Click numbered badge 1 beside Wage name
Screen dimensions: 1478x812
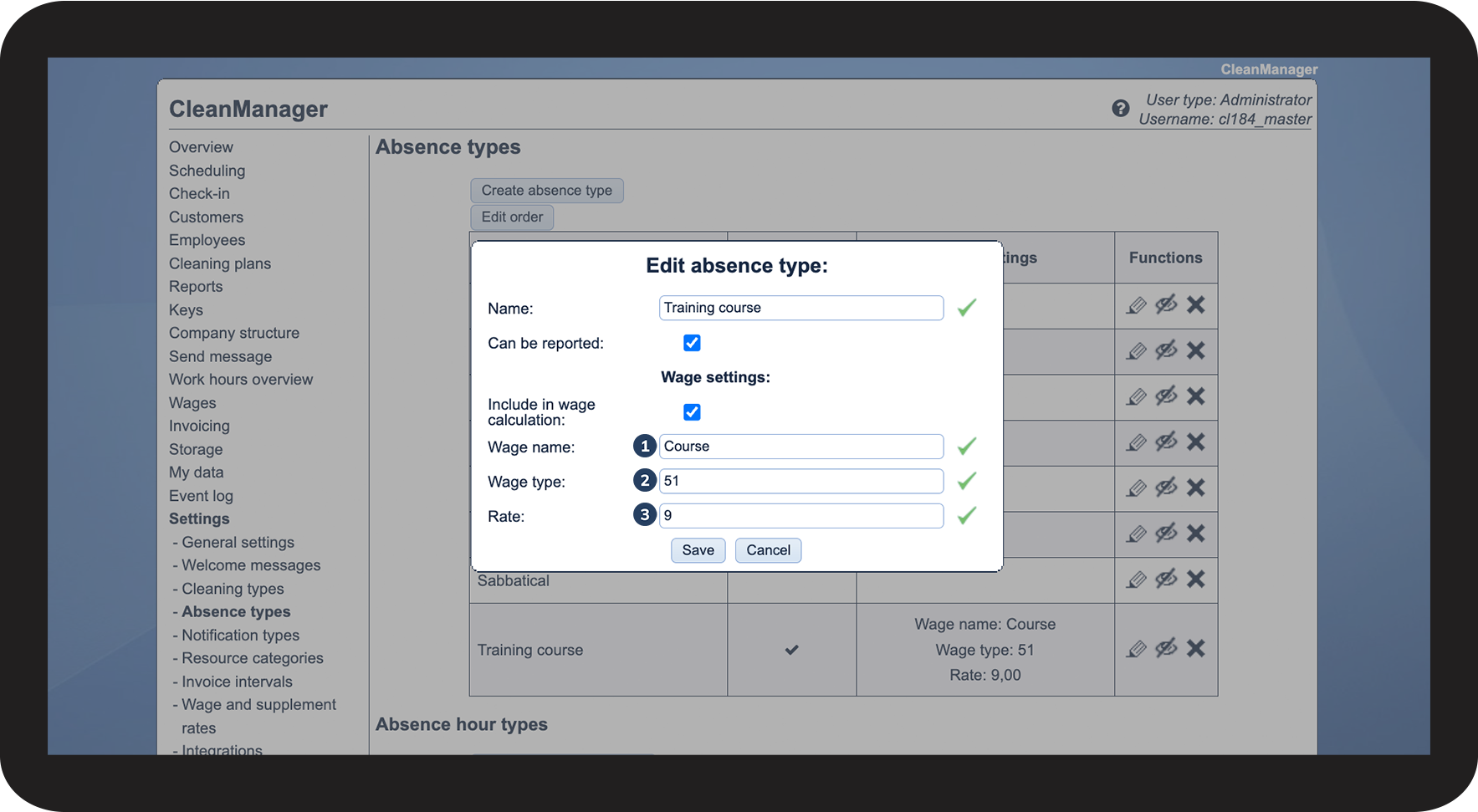pyautogui.click(x=644, y=447)
